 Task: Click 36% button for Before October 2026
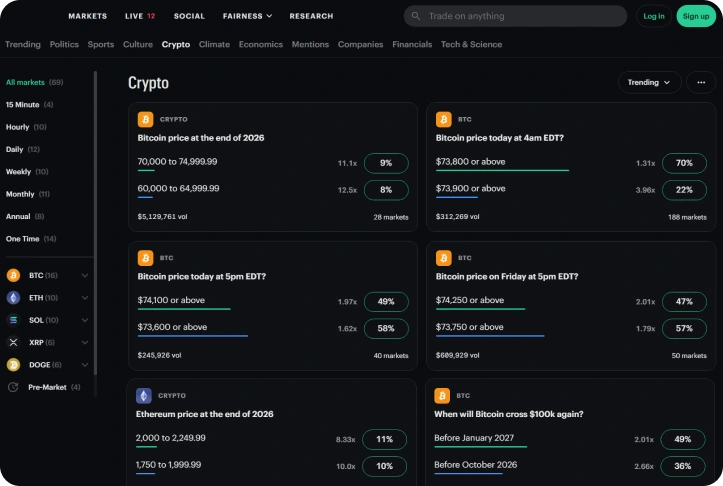pos(682,466)
